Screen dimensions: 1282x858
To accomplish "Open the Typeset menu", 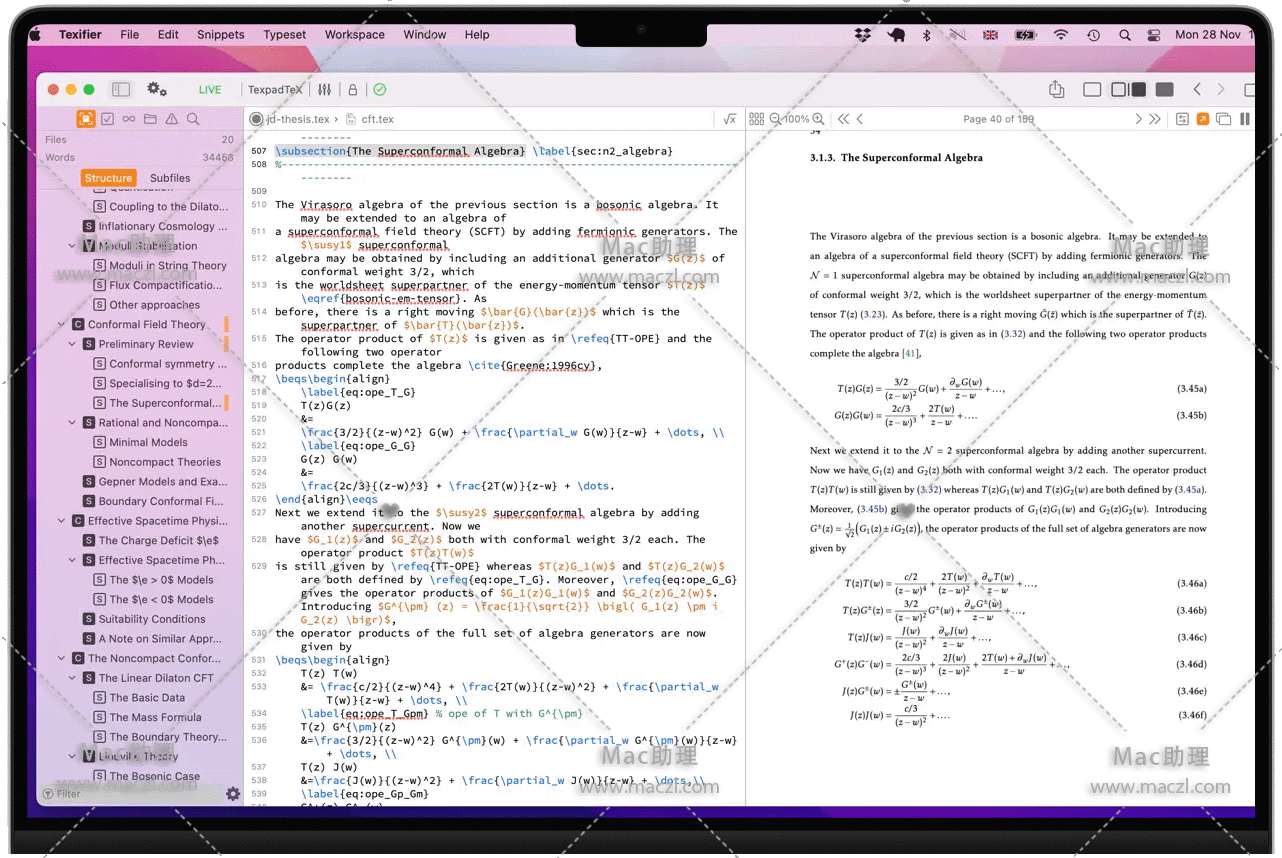I will pyautogui.click(x=285, y=34).
